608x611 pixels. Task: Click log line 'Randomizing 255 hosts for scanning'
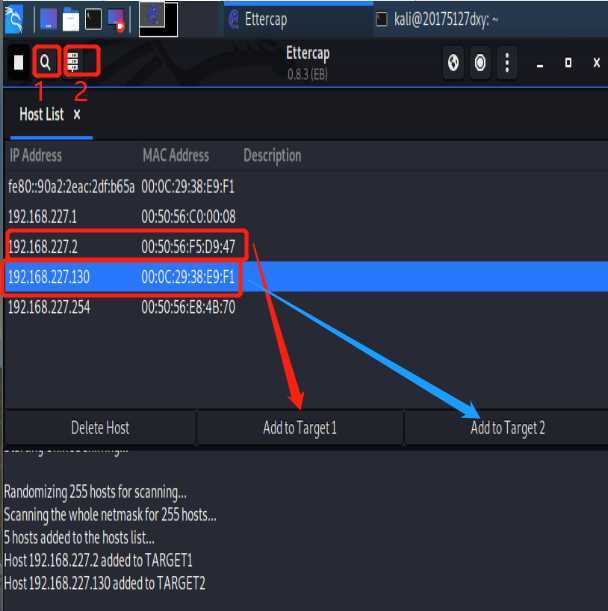click(95, 492)
